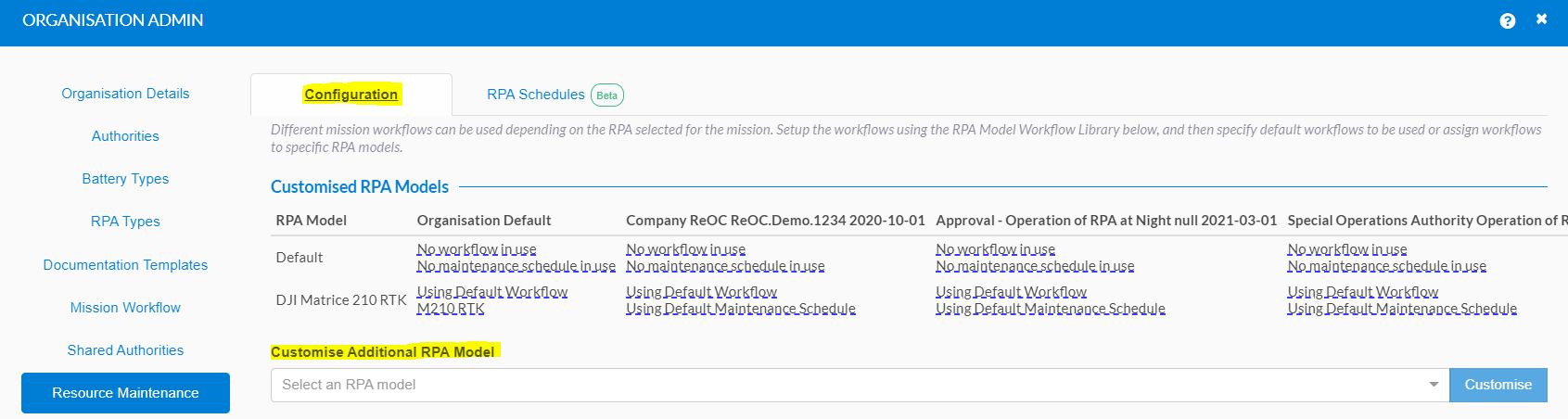This screenshot has width=1568, height=419.
Task: Click the DJI Matrice 210 RTK row label
Action: [341, 300]
